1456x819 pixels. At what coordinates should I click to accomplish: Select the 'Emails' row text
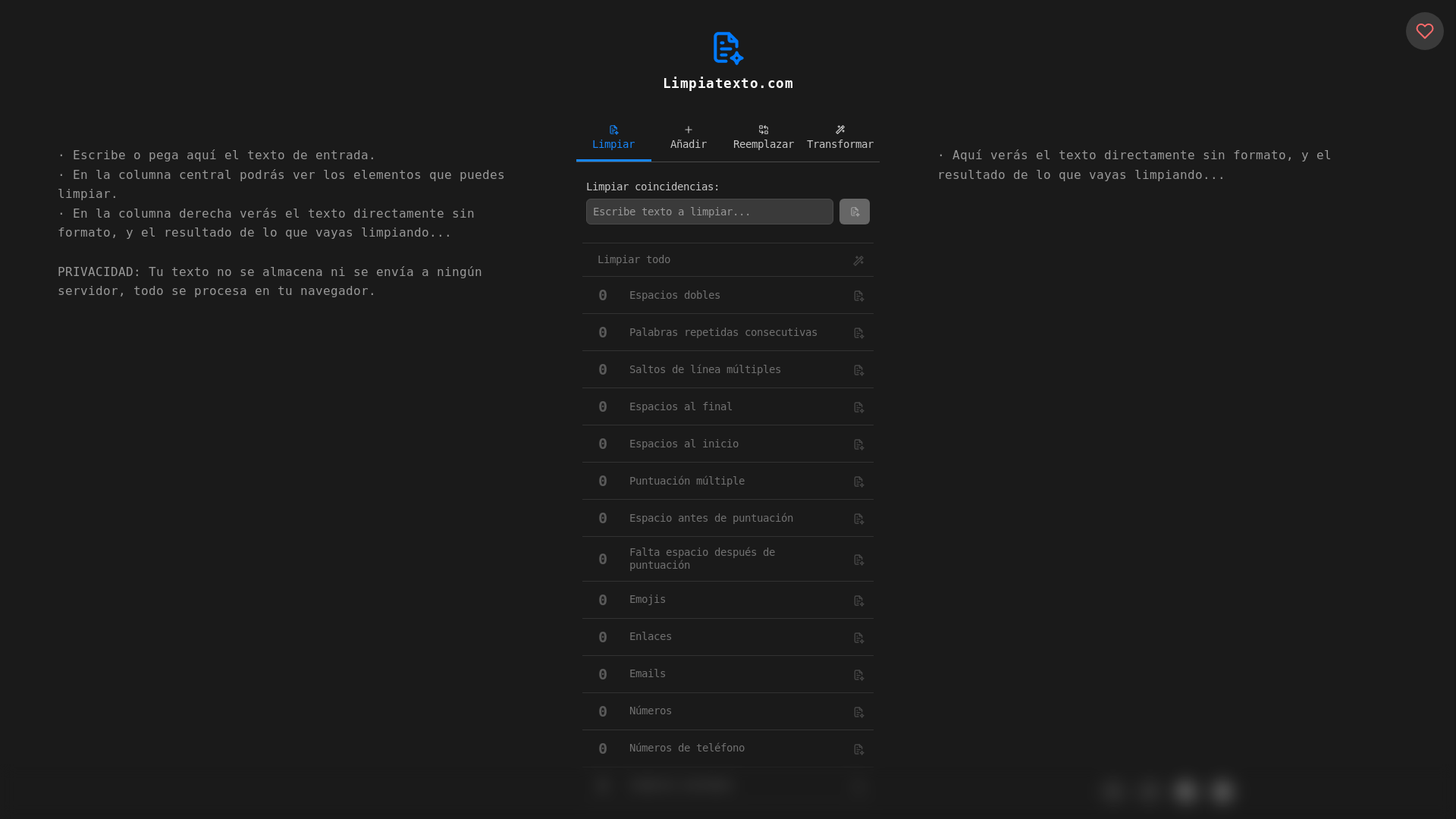(648, 673)
